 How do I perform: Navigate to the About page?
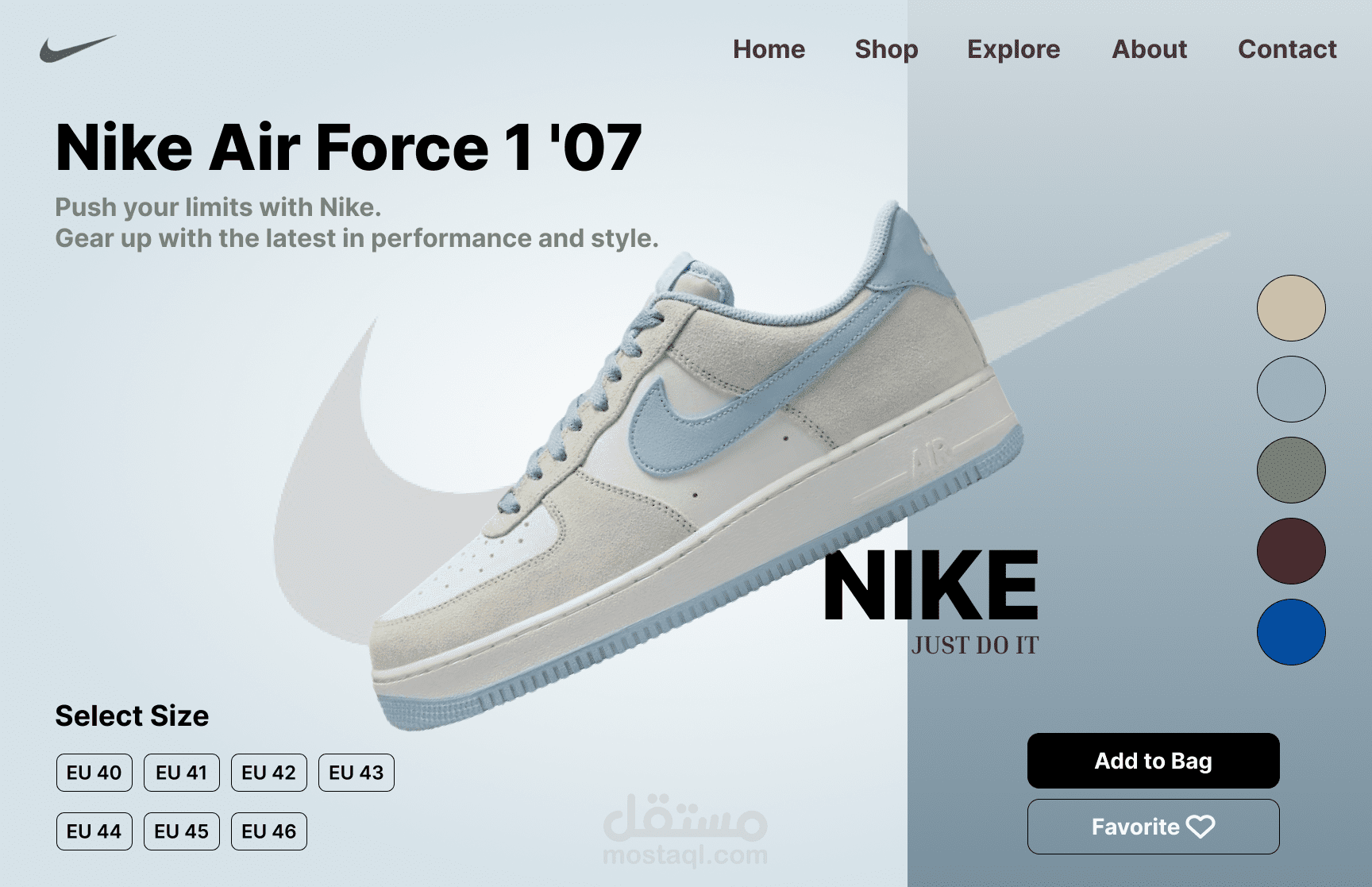tap(1149, 49)
